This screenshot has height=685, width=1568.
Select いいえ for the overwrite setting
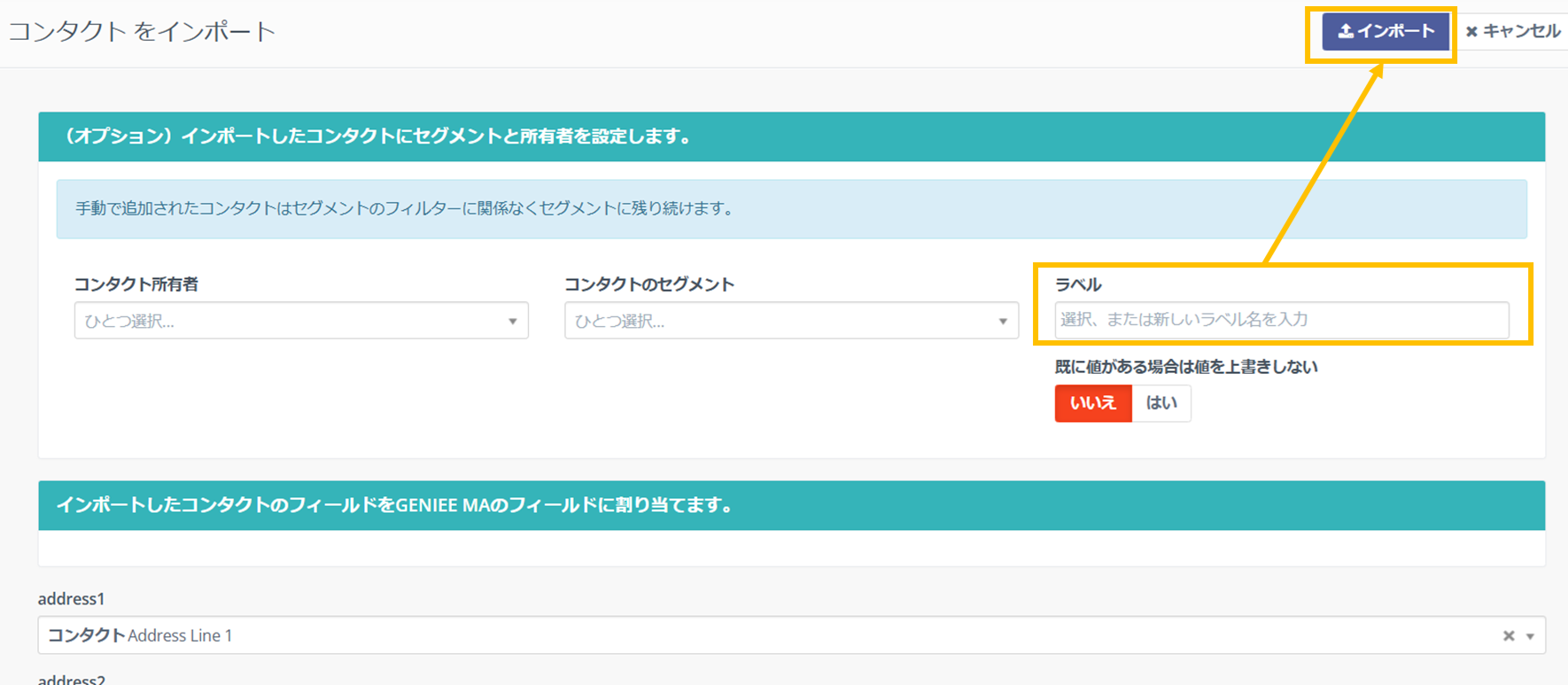pos(1092,403)
